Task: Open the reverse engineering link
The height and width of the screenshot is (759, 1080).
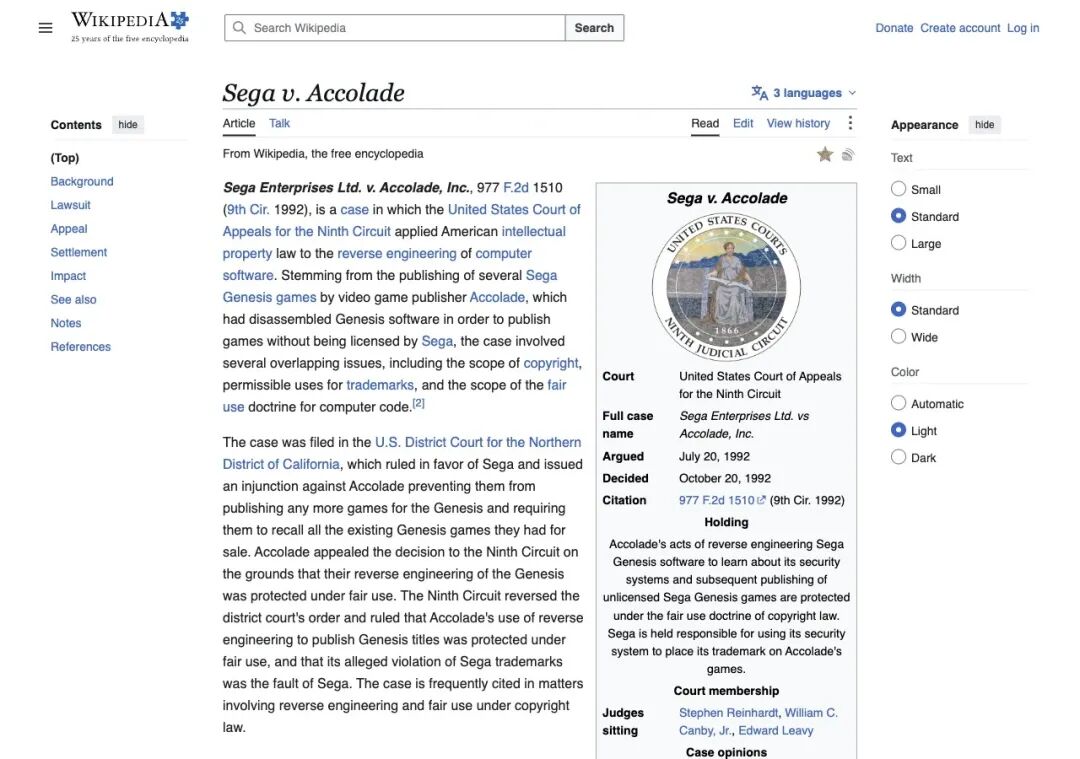Action: pyautogui.click(x=397, y=253)
